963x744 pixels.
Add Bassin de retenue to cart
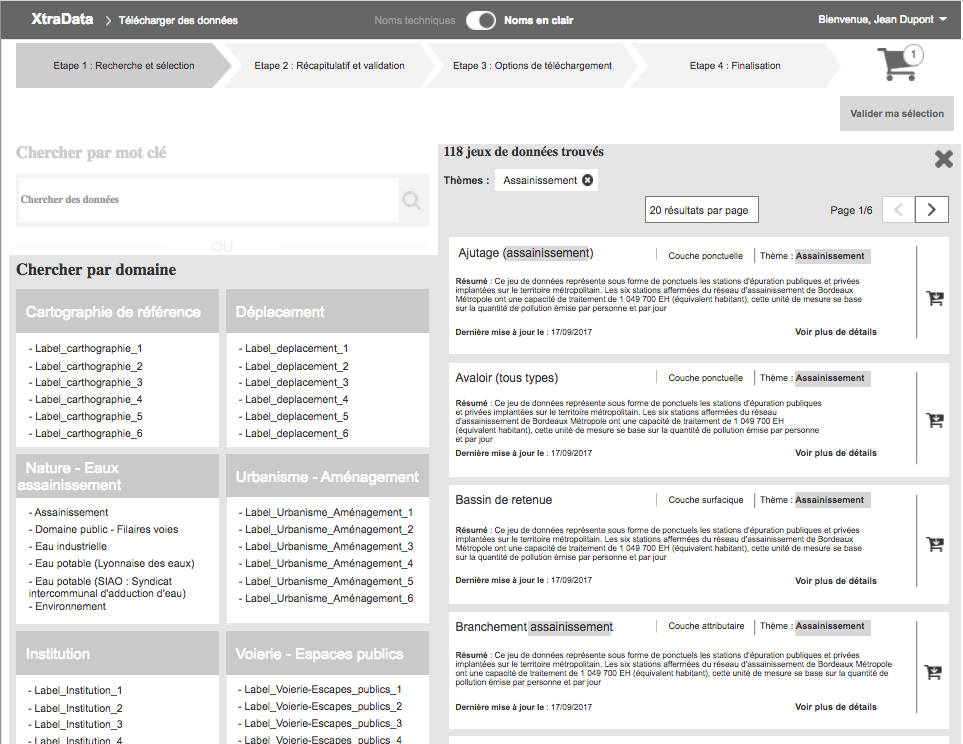pyautogui.click(x=935, y=544)
